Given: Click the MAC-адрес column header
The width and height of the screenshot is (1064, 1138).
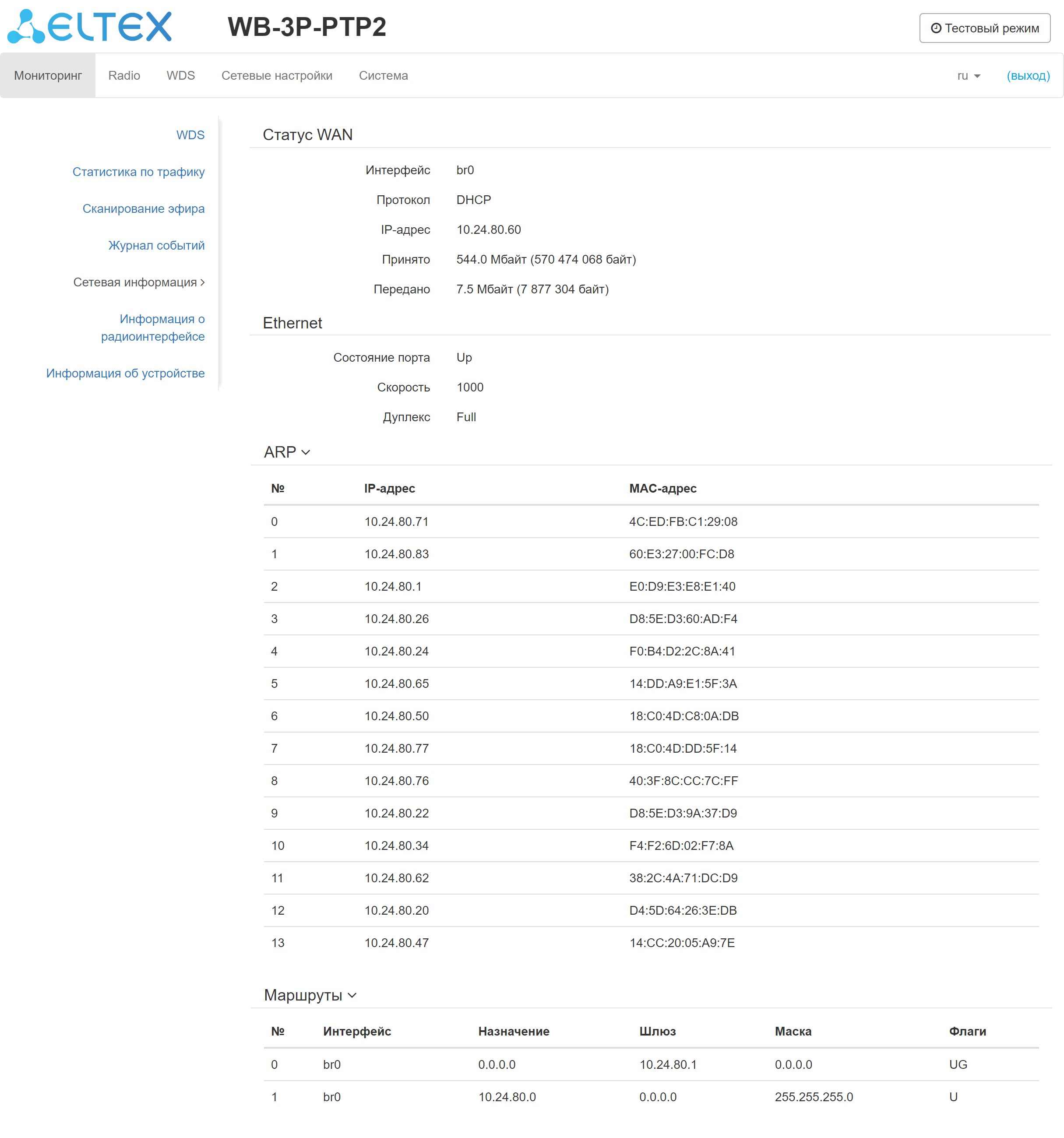Looking at the screenshot, I should click(x=662, y=488).
